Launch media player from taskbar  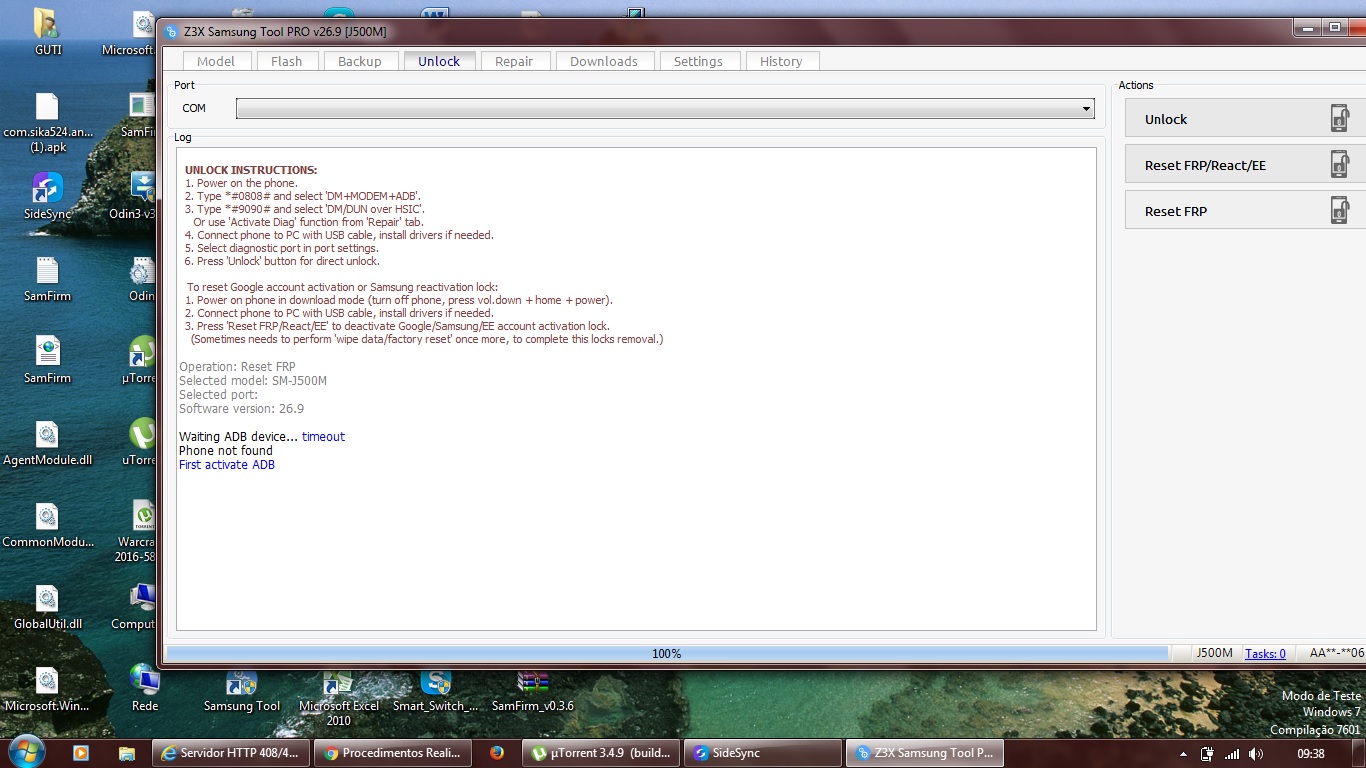(x=81, y=753)
